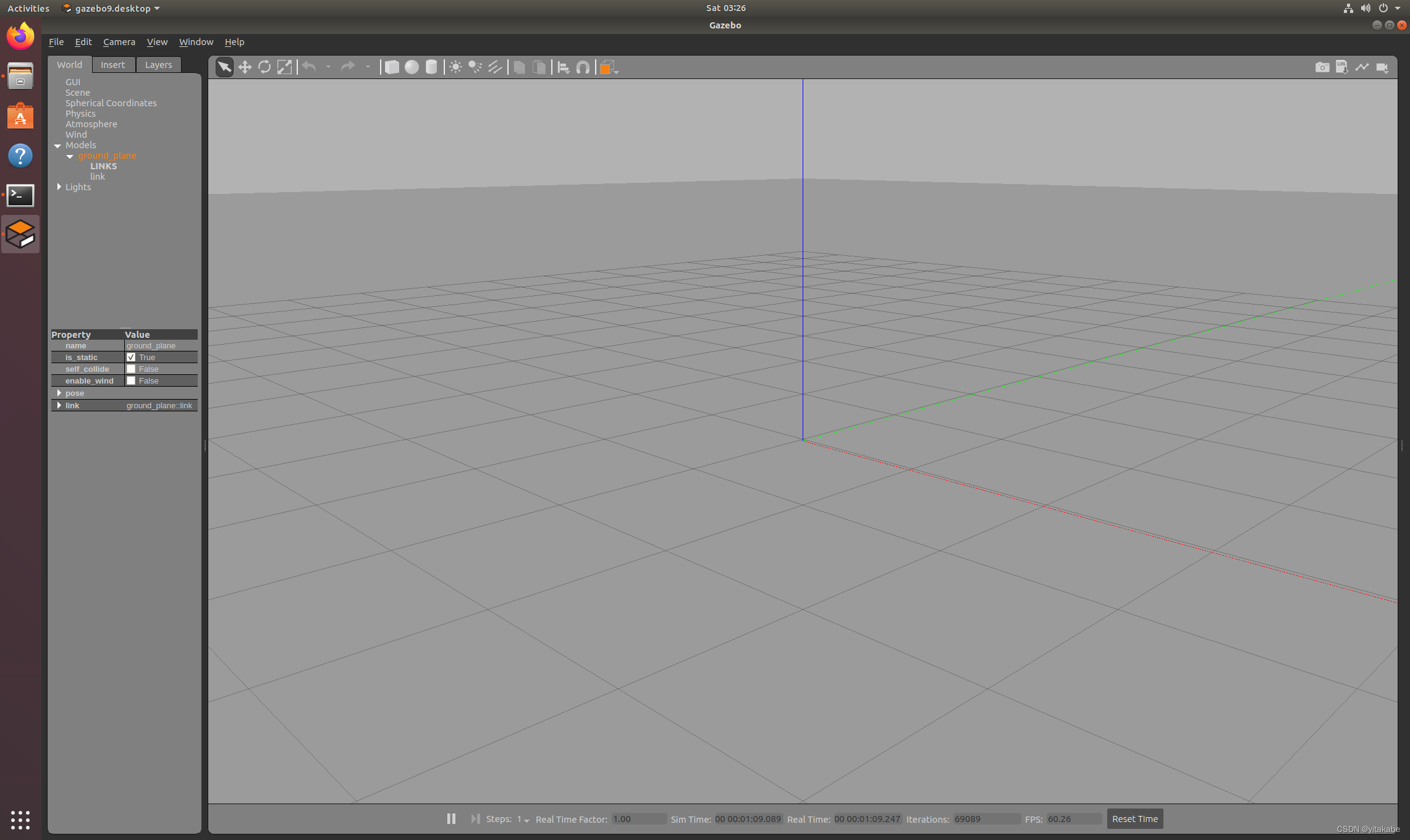
Task: Select Atmosphere in the world tree
Action: coord(91,124)
